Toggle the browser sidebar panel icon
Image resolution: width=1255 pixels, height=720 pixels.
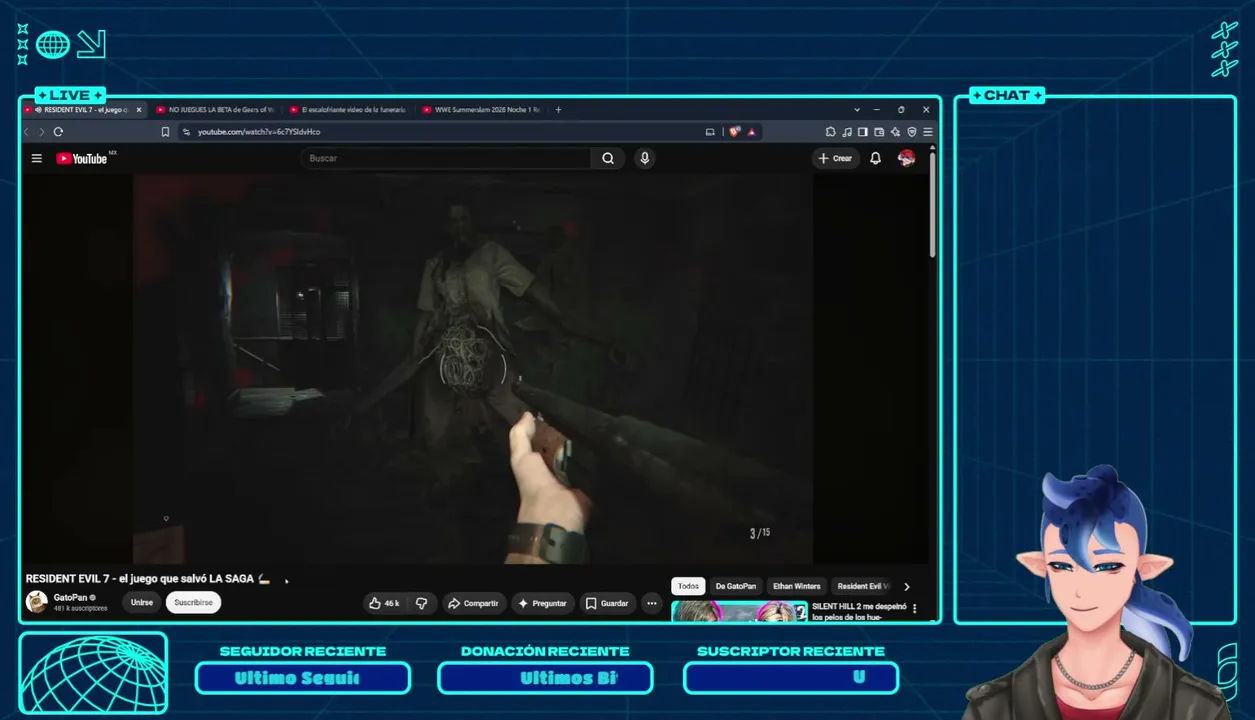point(863,132)
